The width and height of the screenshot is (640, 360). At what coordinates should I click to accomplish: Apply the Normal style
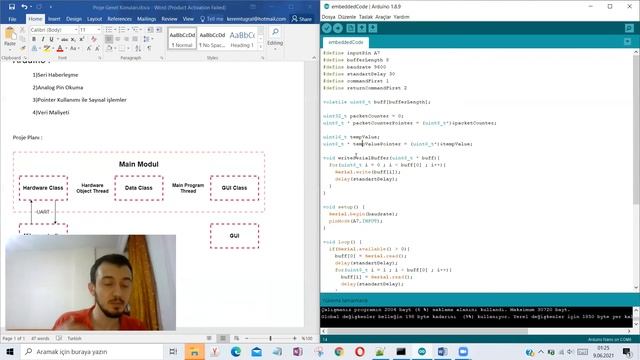[182, 39]
